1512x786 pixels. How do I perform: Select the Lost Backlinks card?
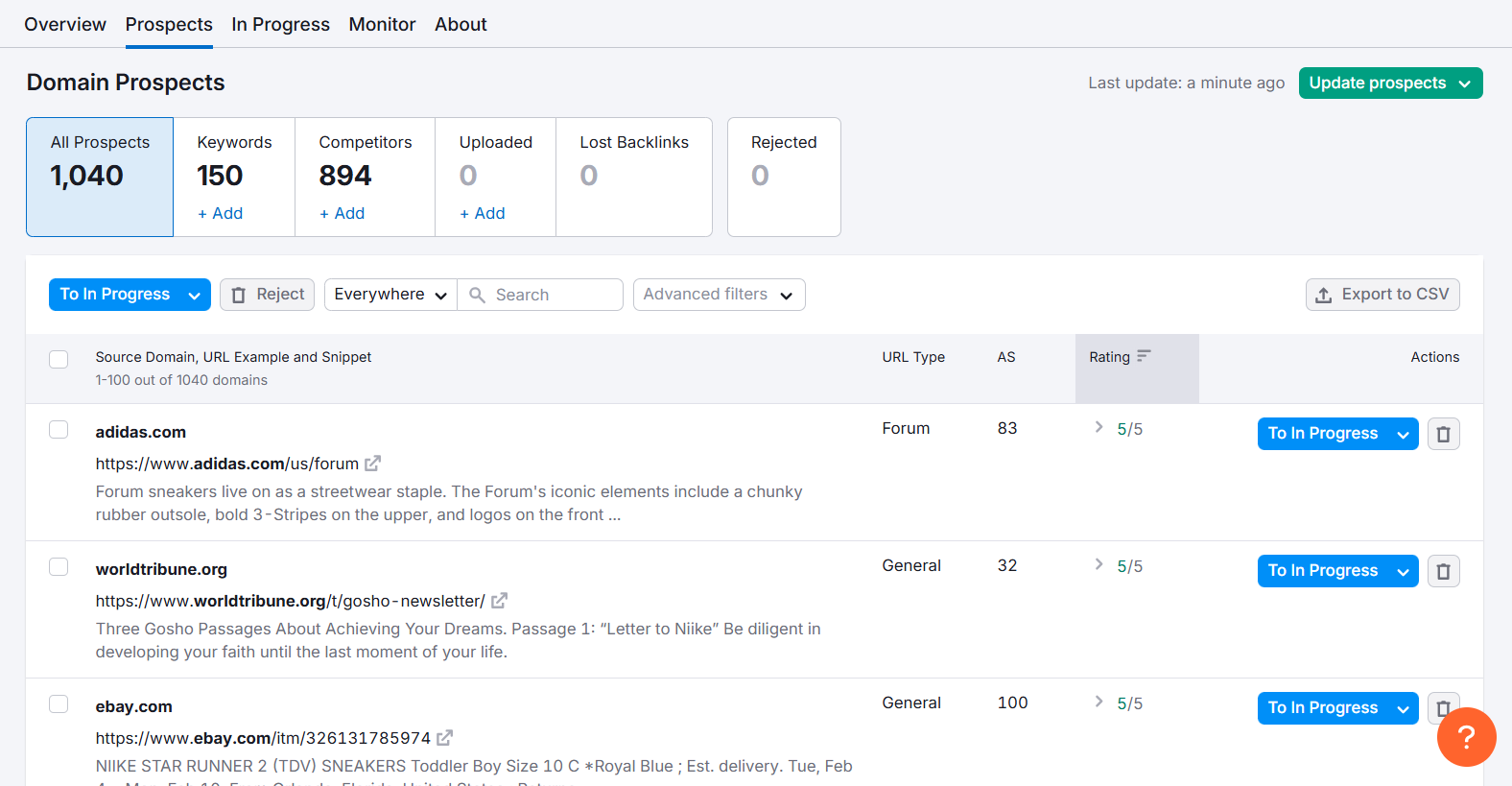point(634,177)
